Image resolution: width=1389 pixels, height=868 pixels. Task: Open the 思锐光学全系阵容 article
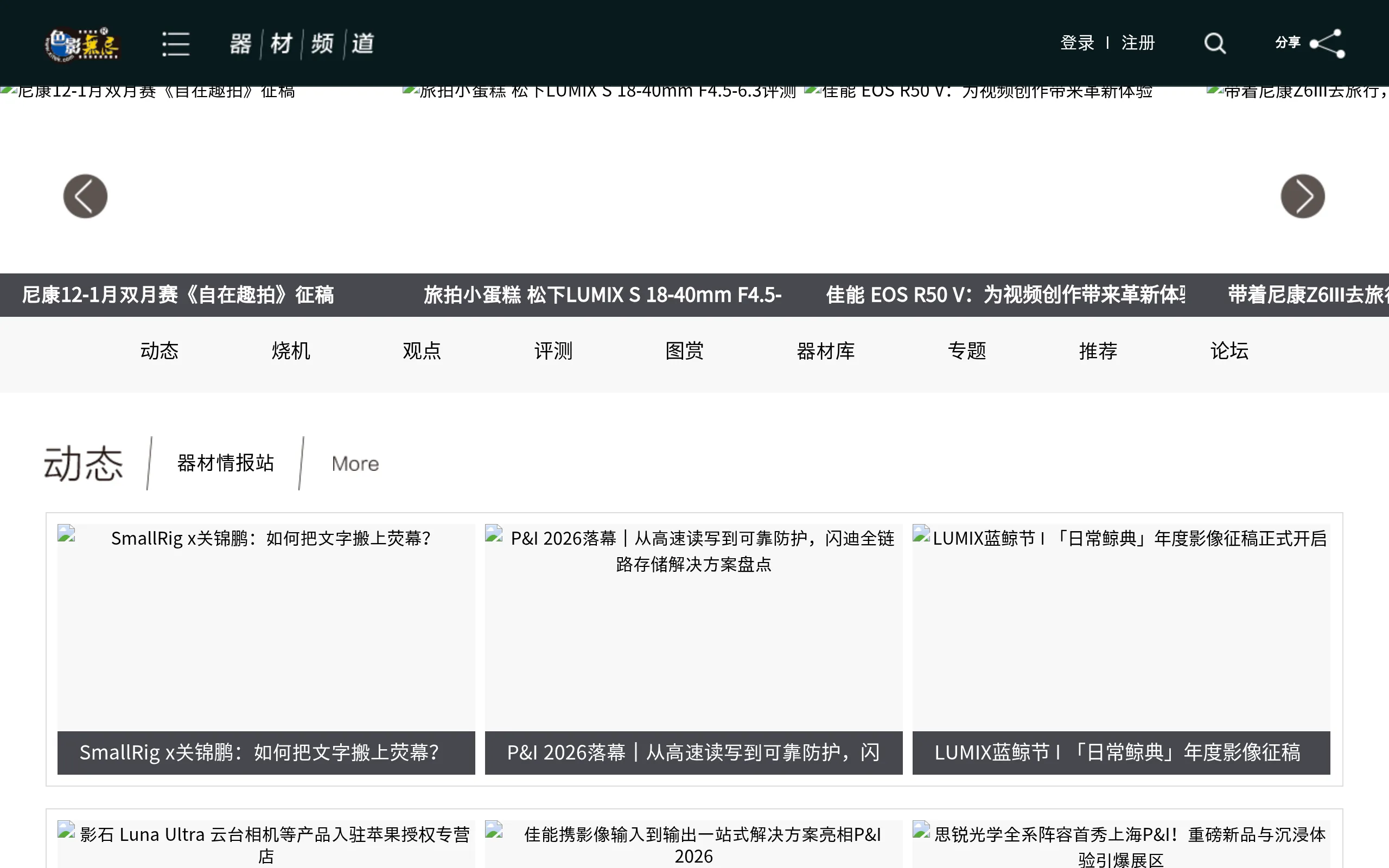[1121, 845]
